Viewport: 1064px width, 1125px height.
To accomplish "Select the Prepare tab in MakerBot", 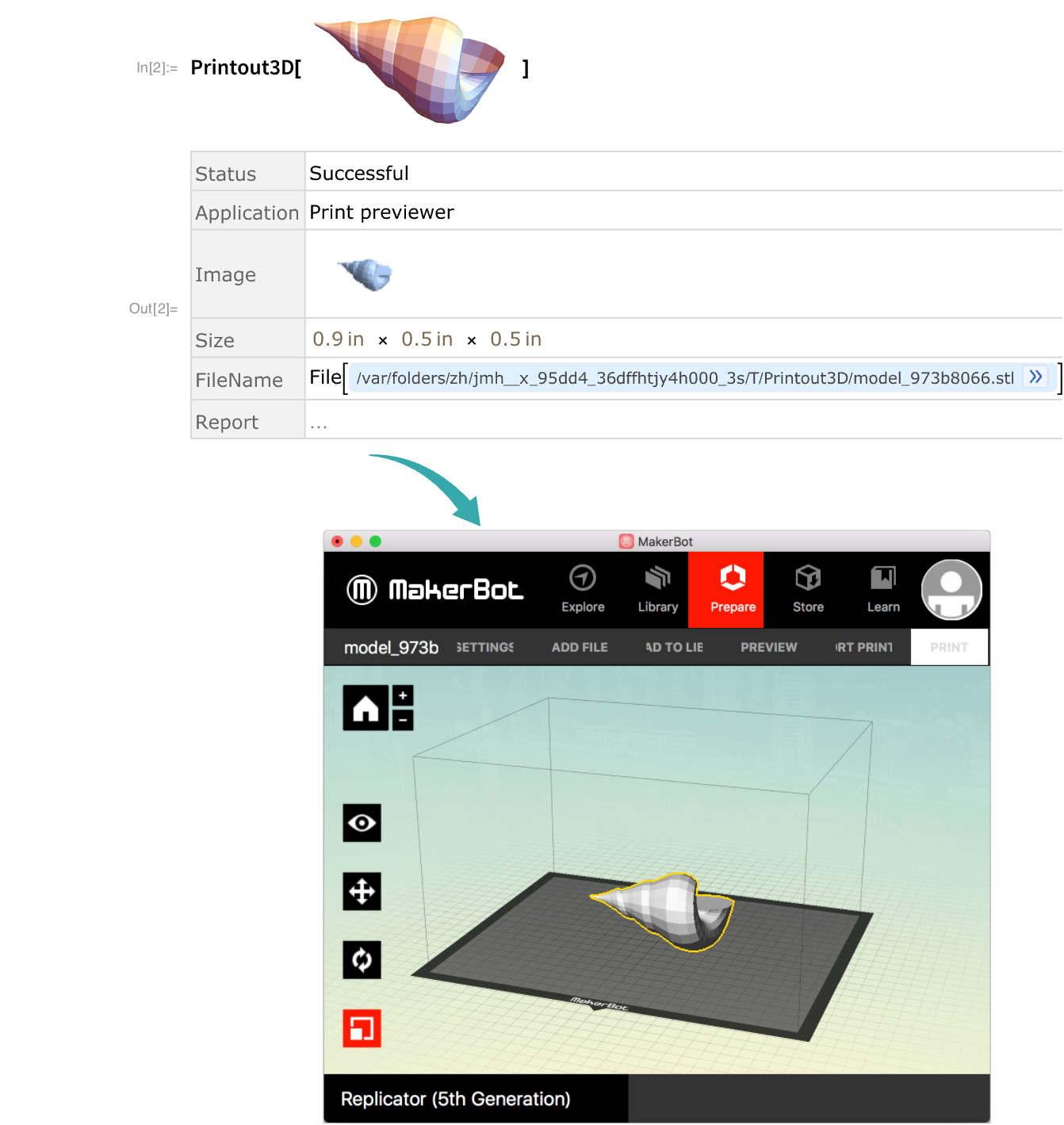I will tap(726, 589).
